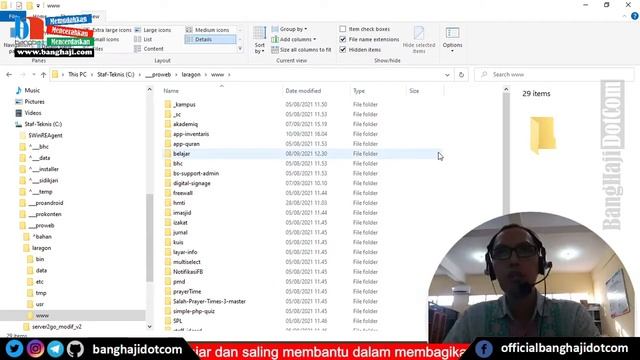Click This PC in address breadcrumb

tap(77, 75)
